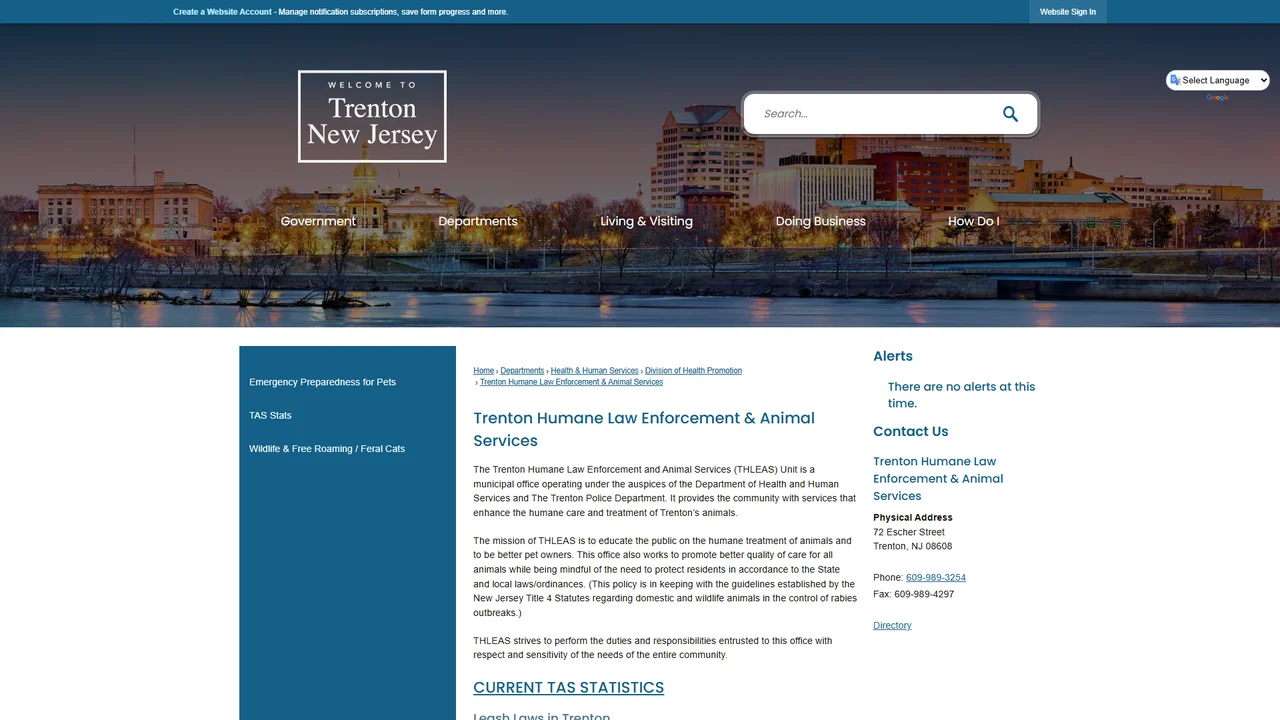Click the 'Fax: 609-989-4297' text
The image size is (1280, 720).
point(913,594)
